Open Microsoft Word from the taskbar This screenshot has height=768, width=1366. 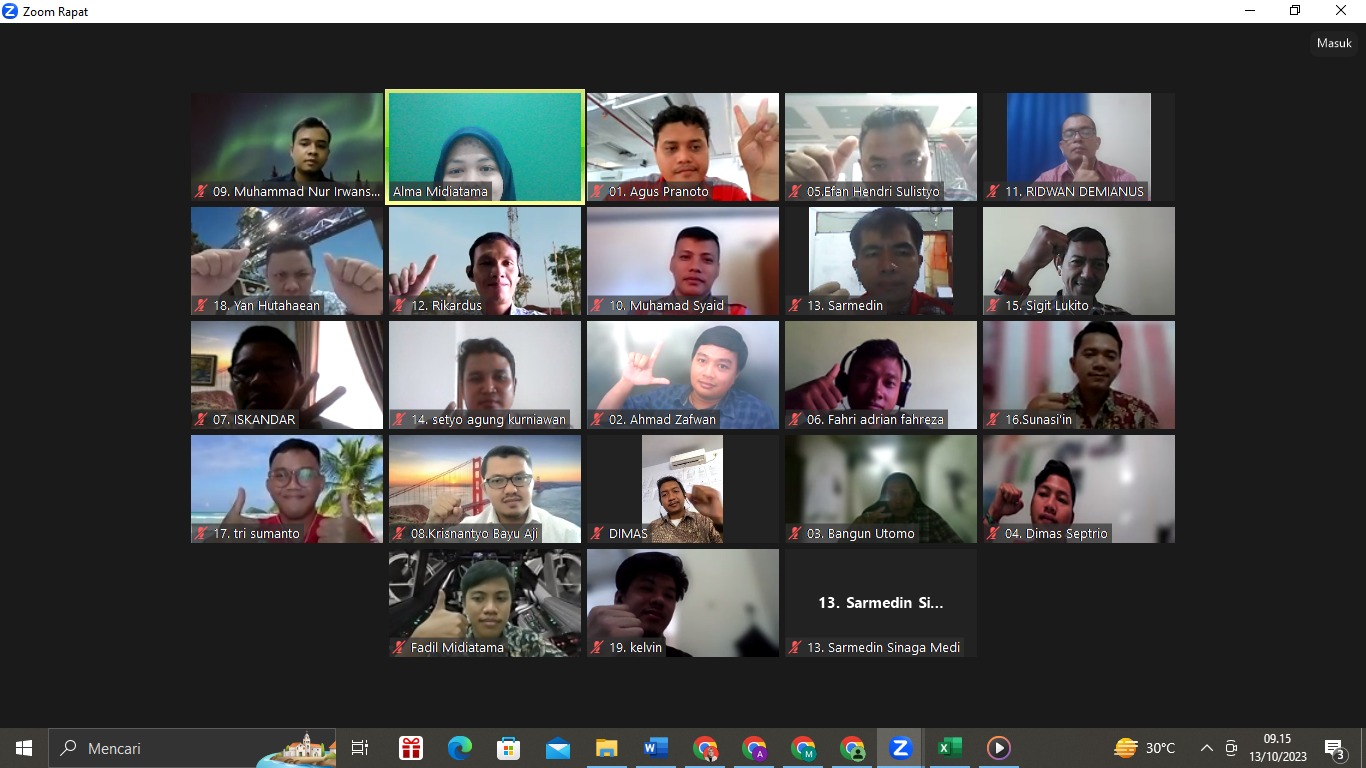coord(656,748)
